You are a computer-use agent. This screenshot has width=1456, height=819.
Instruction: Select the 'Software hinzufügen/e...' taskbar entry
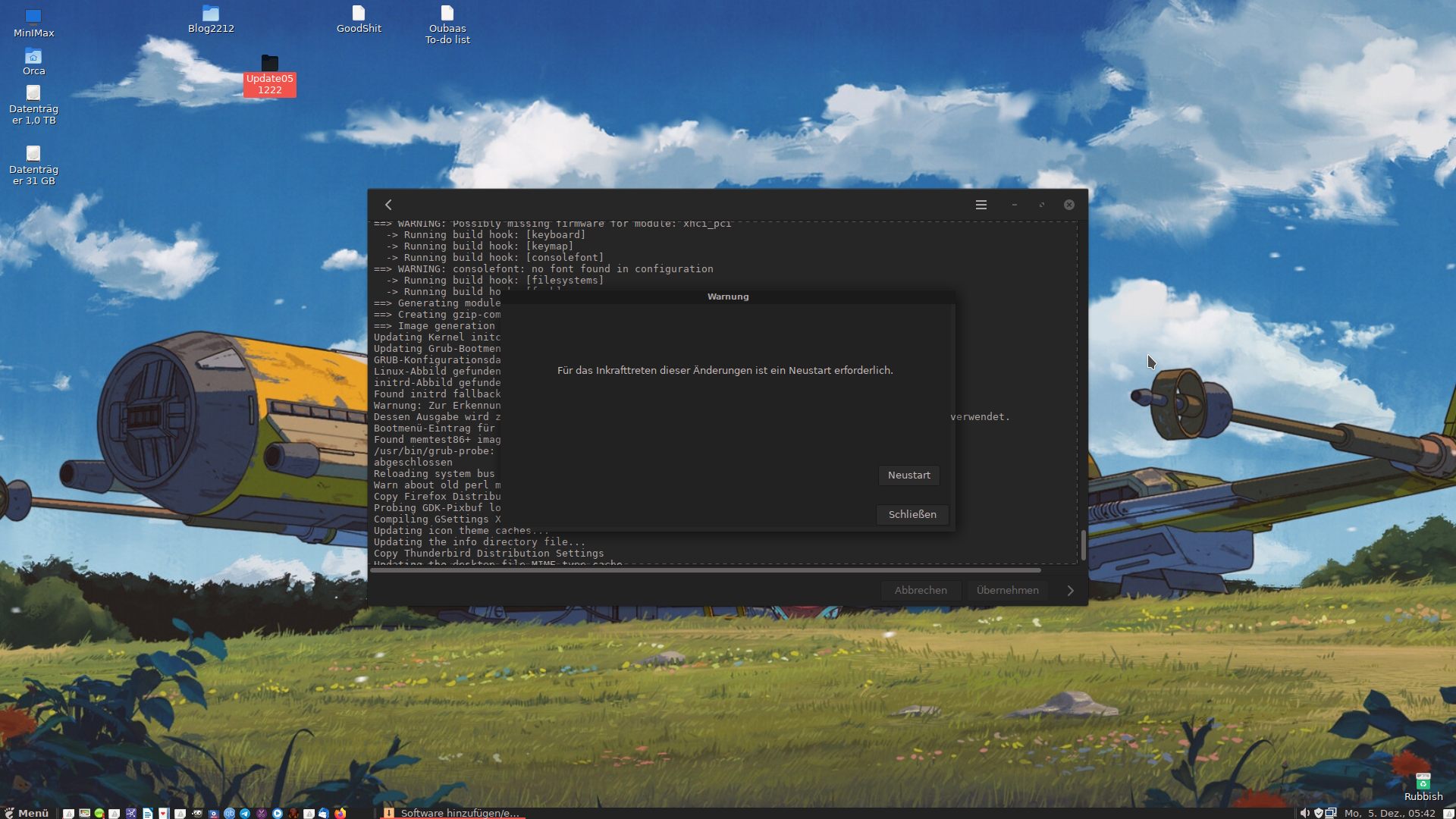coord(452,813)
